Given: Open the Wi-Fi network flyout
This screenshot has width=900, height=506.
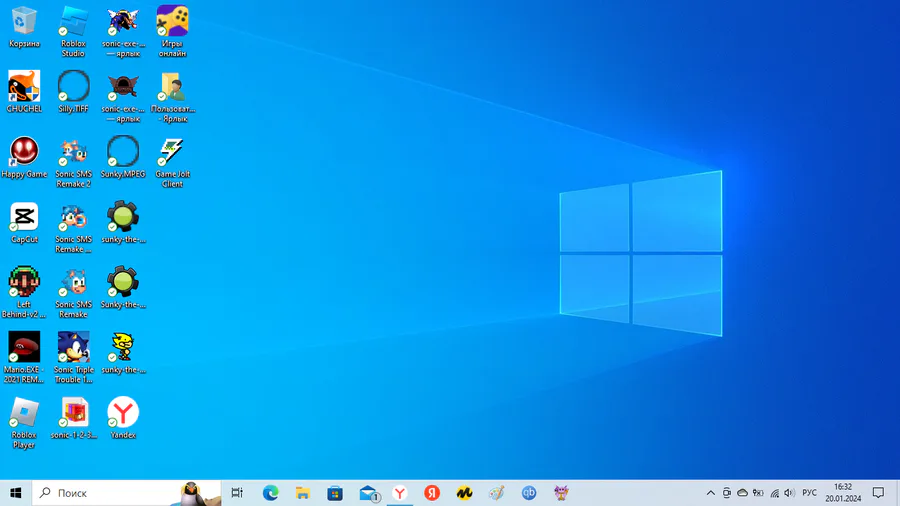Looking at the screenshot, I should (774, 493).
